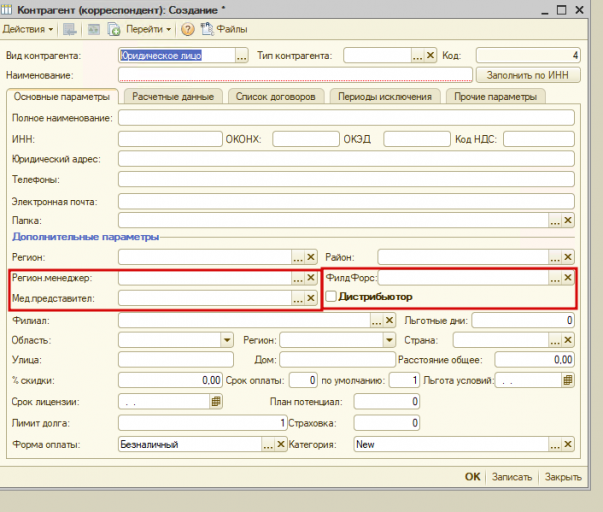
Task: Open Мед.представител selection ellipsis button
Action: coord(298,298)
